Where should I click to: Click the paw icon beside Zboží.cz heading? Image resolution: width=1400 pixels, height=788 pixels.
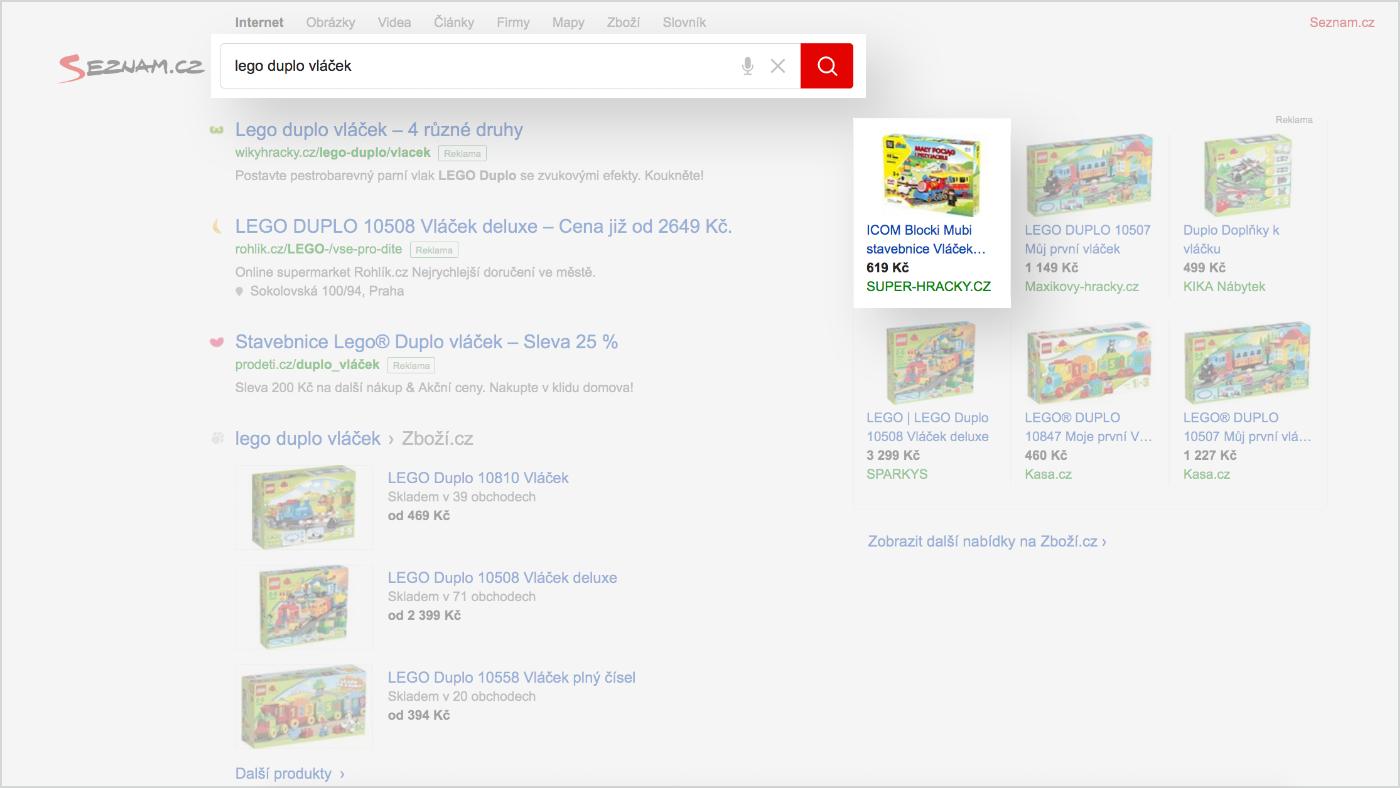(216, 439)
